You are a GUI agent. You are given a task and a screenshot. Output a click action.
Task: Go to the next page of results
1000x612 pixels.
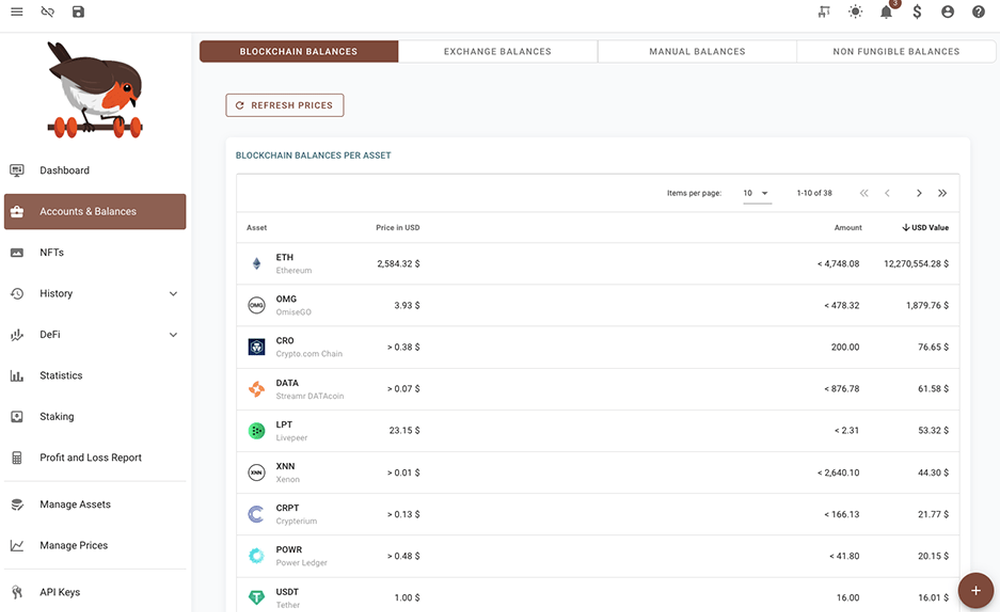(919, 193)
